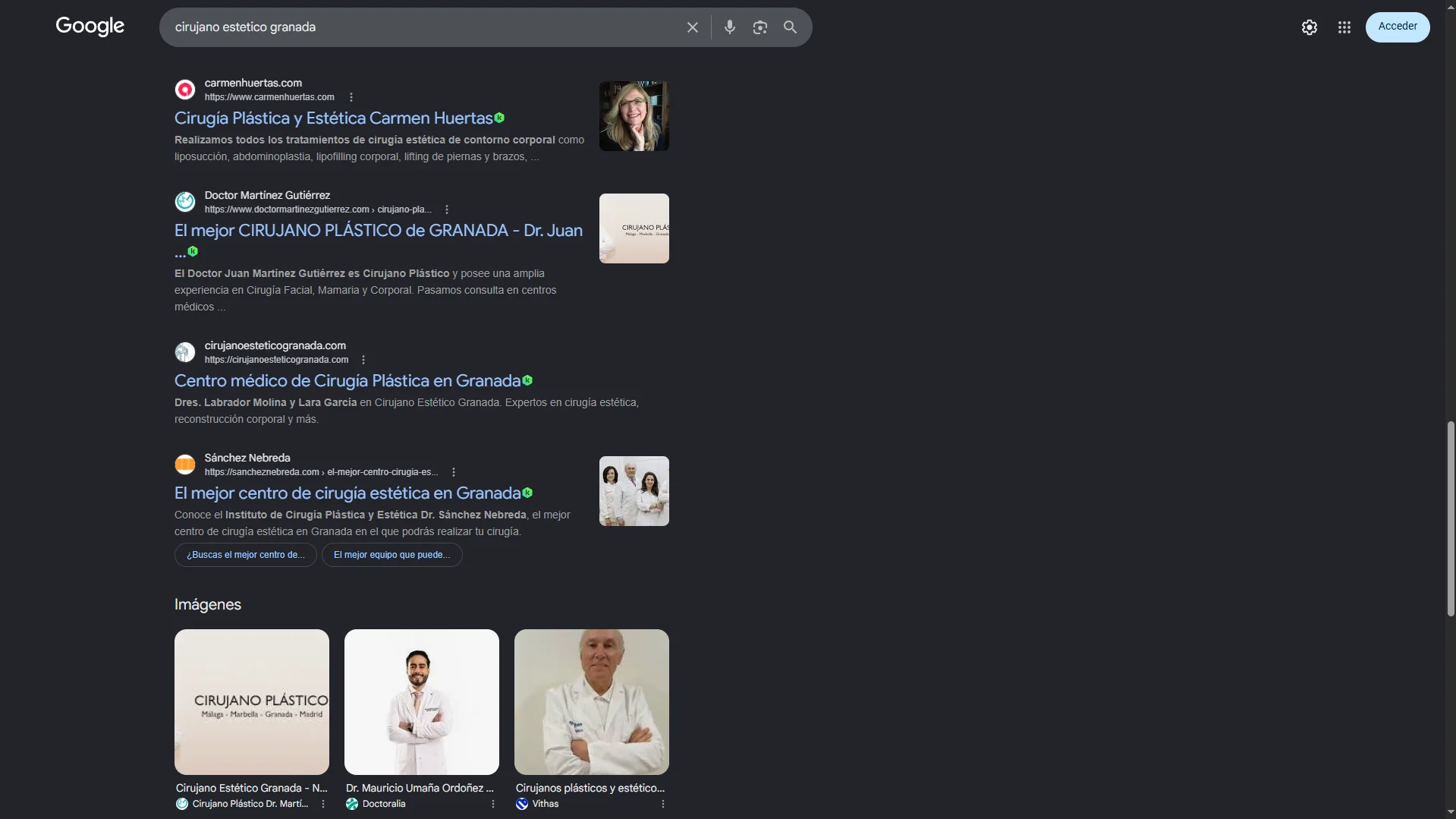Open the 'CIRUJANO PLÁSTICO' image card
Viewport: 1456px width, 819px height.
pyautogui.click(x=252, y=702)
